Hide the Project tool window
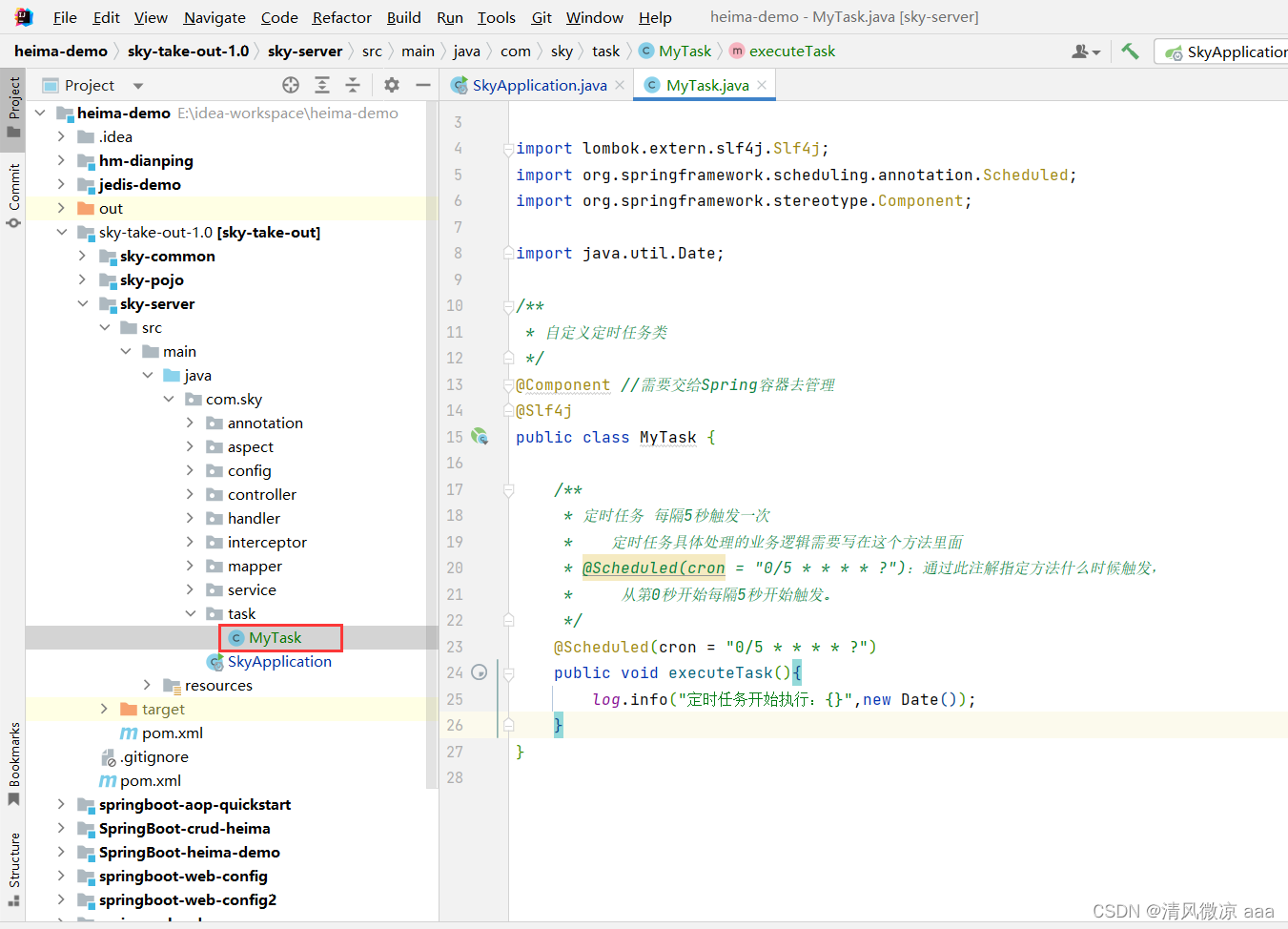The width and height of the screenshot is (1288, 929). coord(423,85)
